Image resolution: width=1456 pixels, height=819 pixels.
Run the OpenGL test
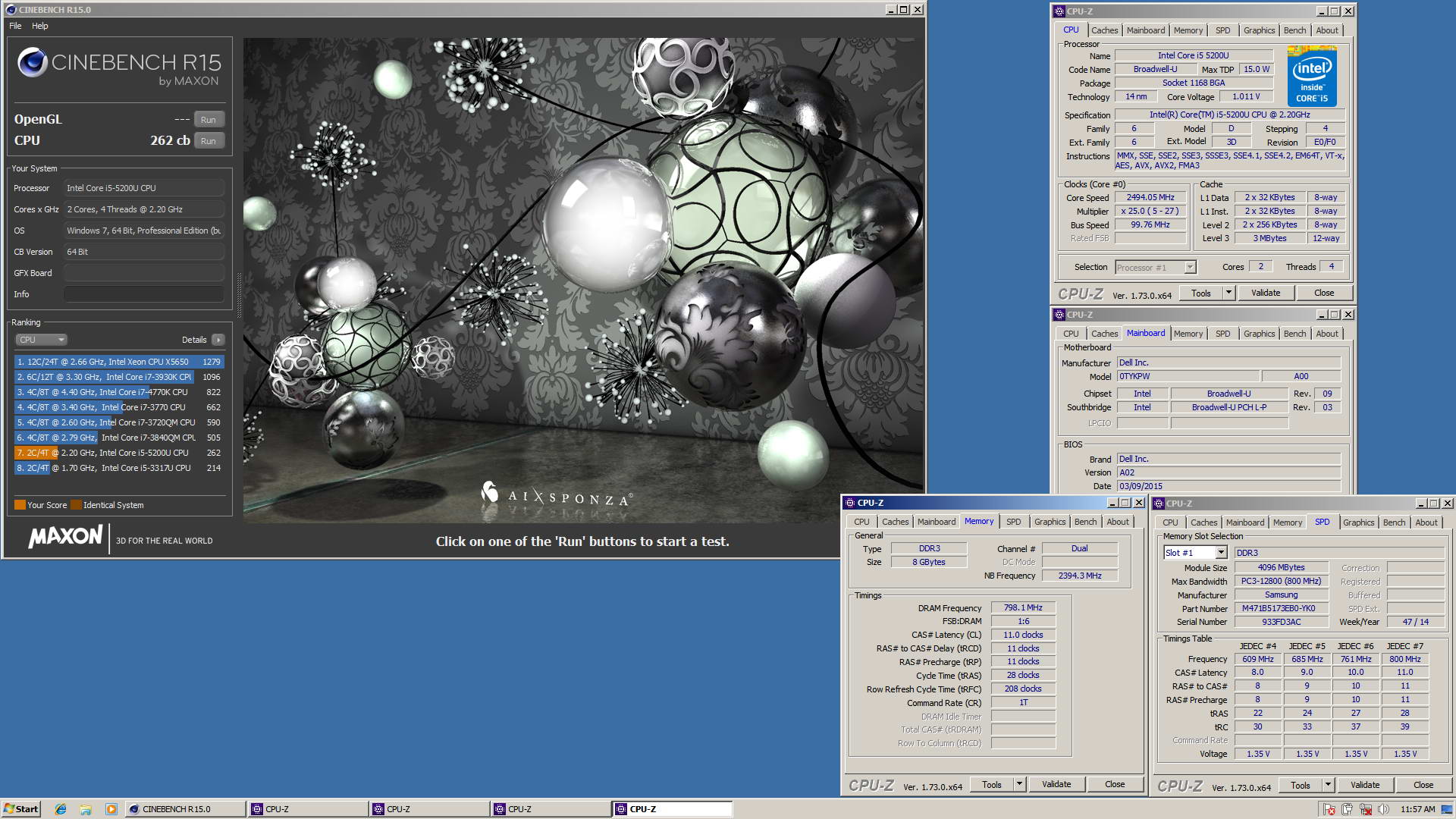pos(209,120)
